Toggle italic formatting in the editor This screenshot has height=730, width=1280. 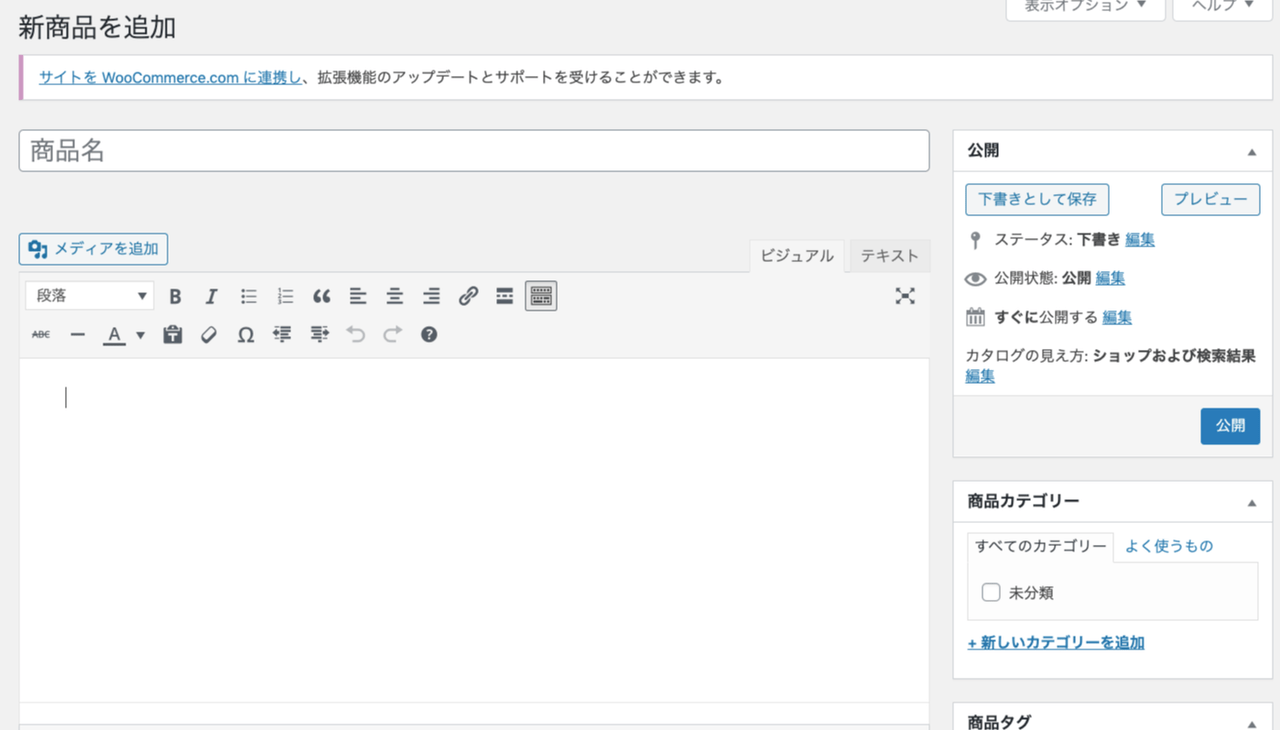(x=211, y=296)
